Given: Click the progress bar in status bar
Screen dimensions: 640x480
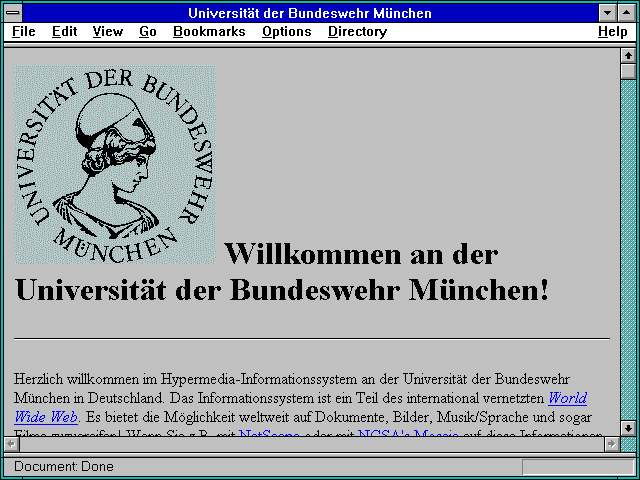Looking at the screenshot, I should click(578, 467).
